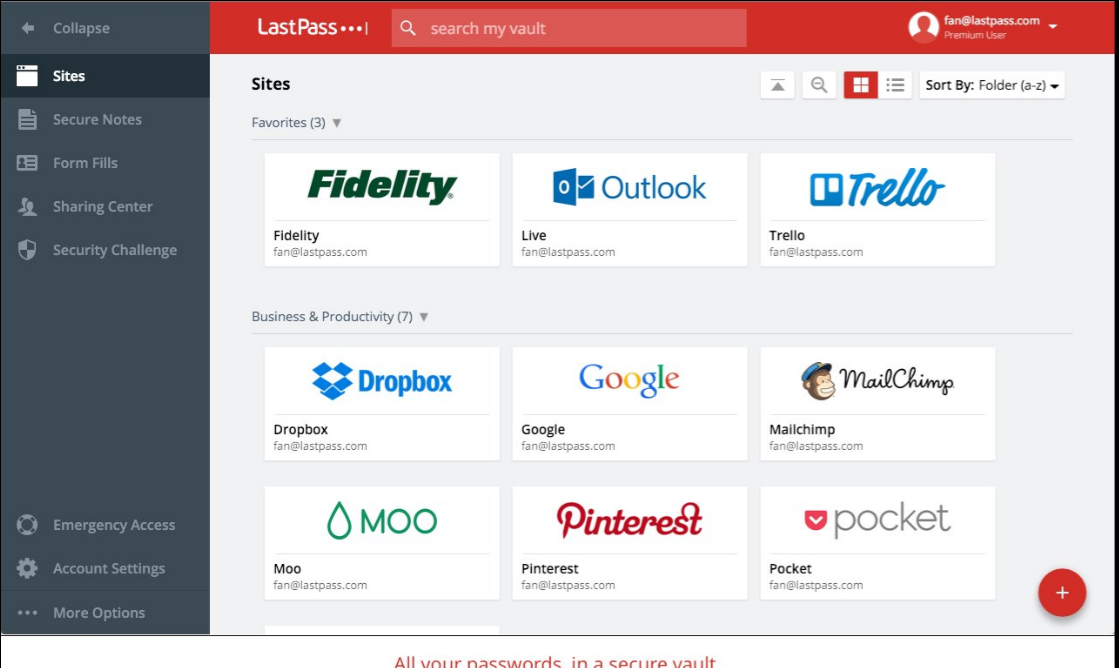1119x668 pixels.
Task: Open Account Settings
Action: (105, 568)
